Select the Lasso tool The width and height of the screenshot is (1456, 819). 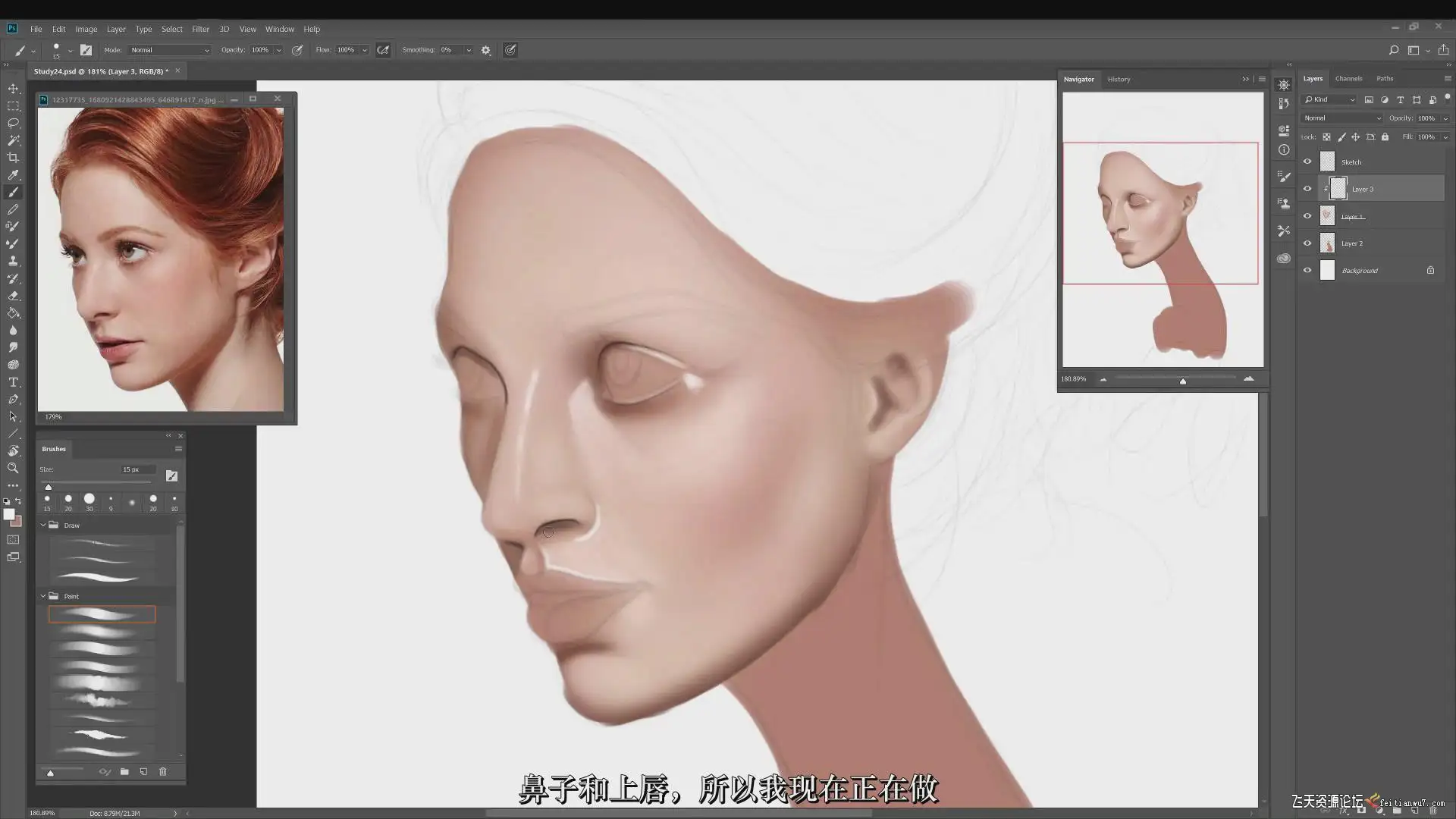(x=13, y=123)
